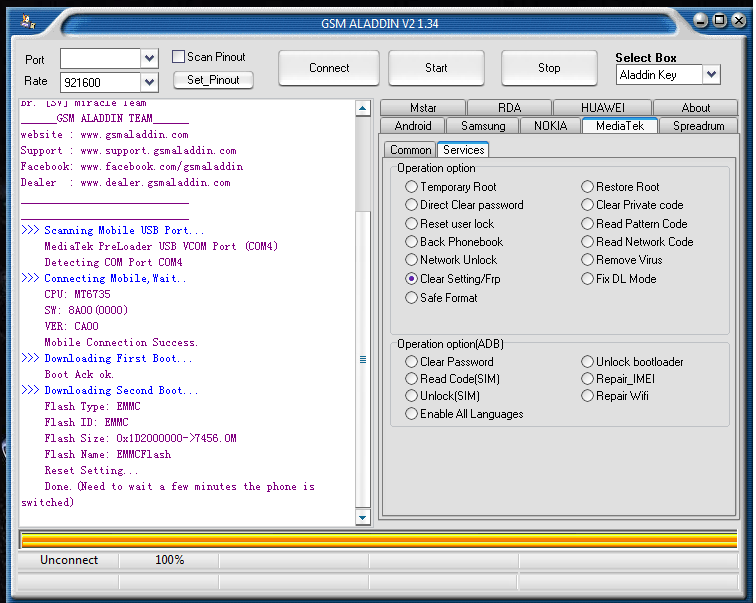This screenshot has width=756, height=603.
Task: Select the MediaTek tab
Action: click(620, 126)
